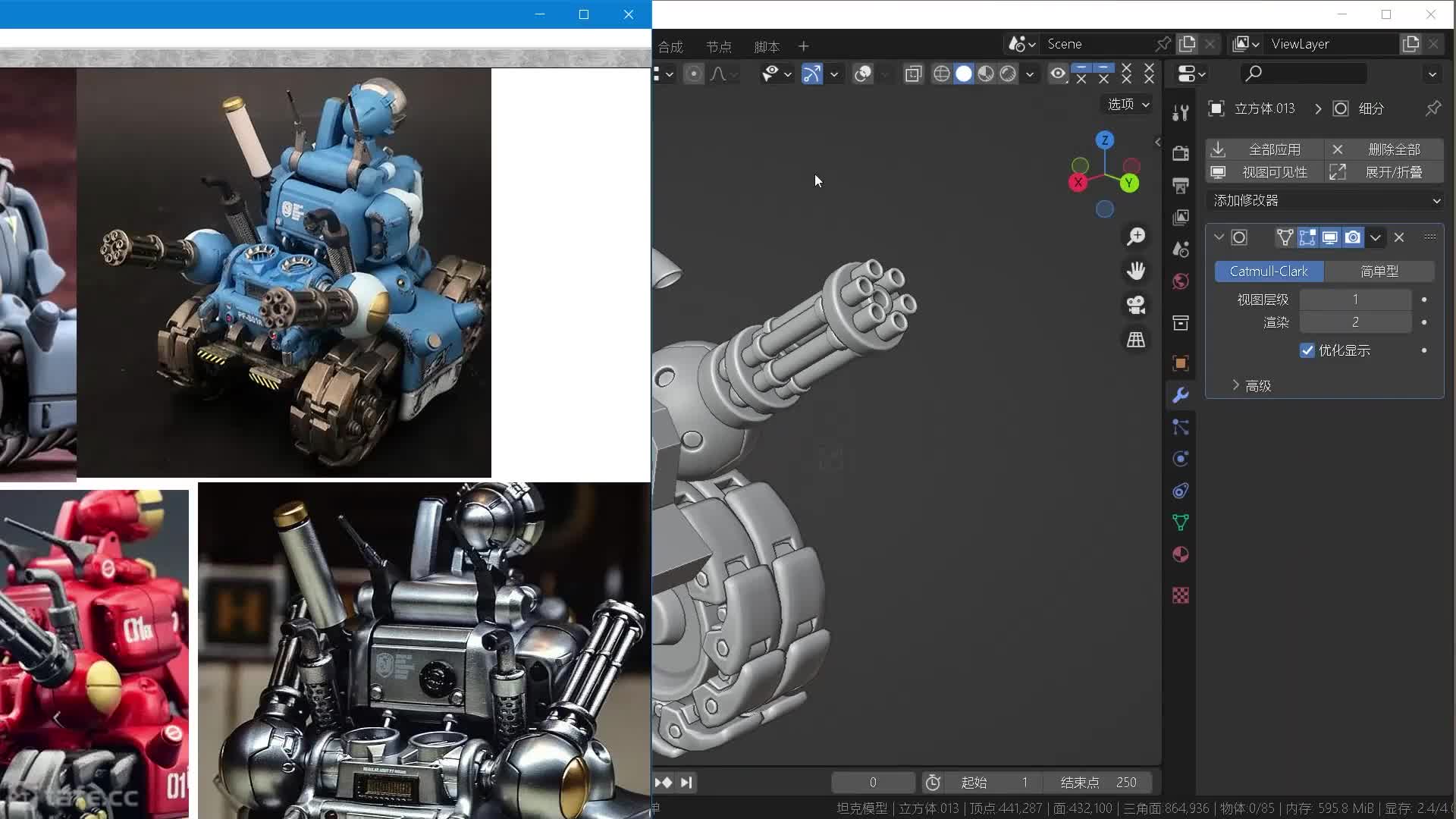Screen dimensions: 1456x819
Task: Disable the 优化显示 checkbox
Action: click(x=1307, y=350)
